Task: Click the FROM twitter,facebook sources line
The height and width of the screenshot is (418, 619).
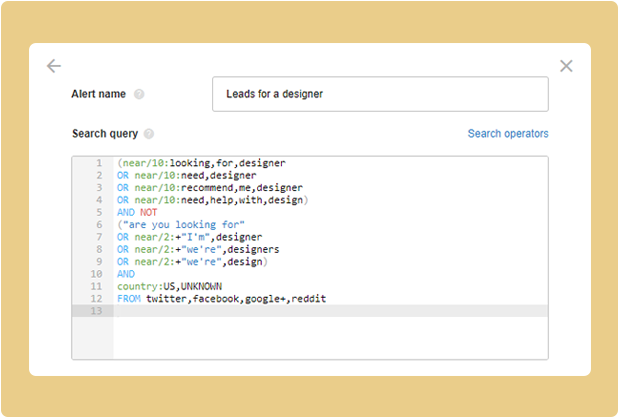Action: 221,299
